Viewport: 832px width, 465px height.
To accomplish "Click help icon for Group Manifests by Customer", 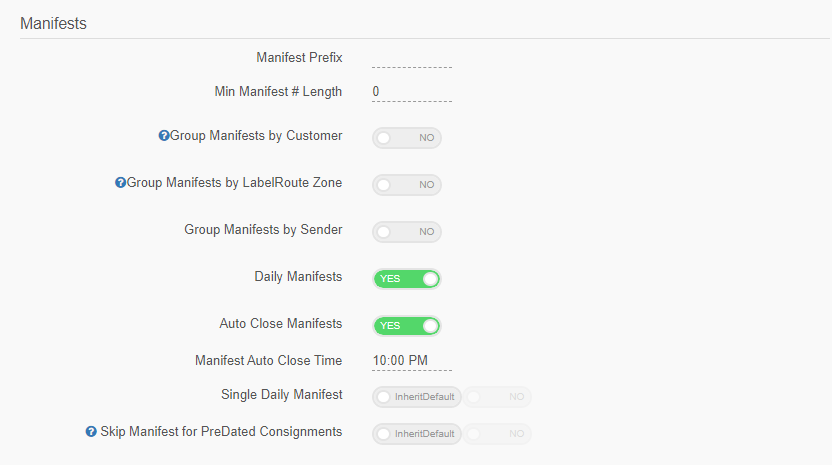I will (164, 136).
